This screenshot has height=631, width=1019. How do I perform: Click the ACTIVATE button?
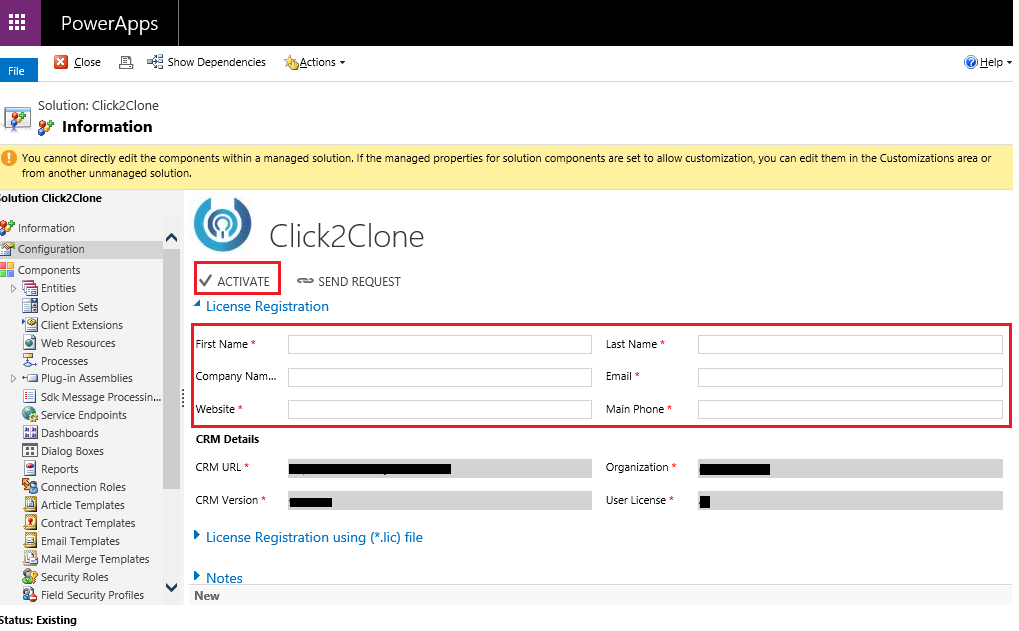pyautogui.click(x=237, y=279)
